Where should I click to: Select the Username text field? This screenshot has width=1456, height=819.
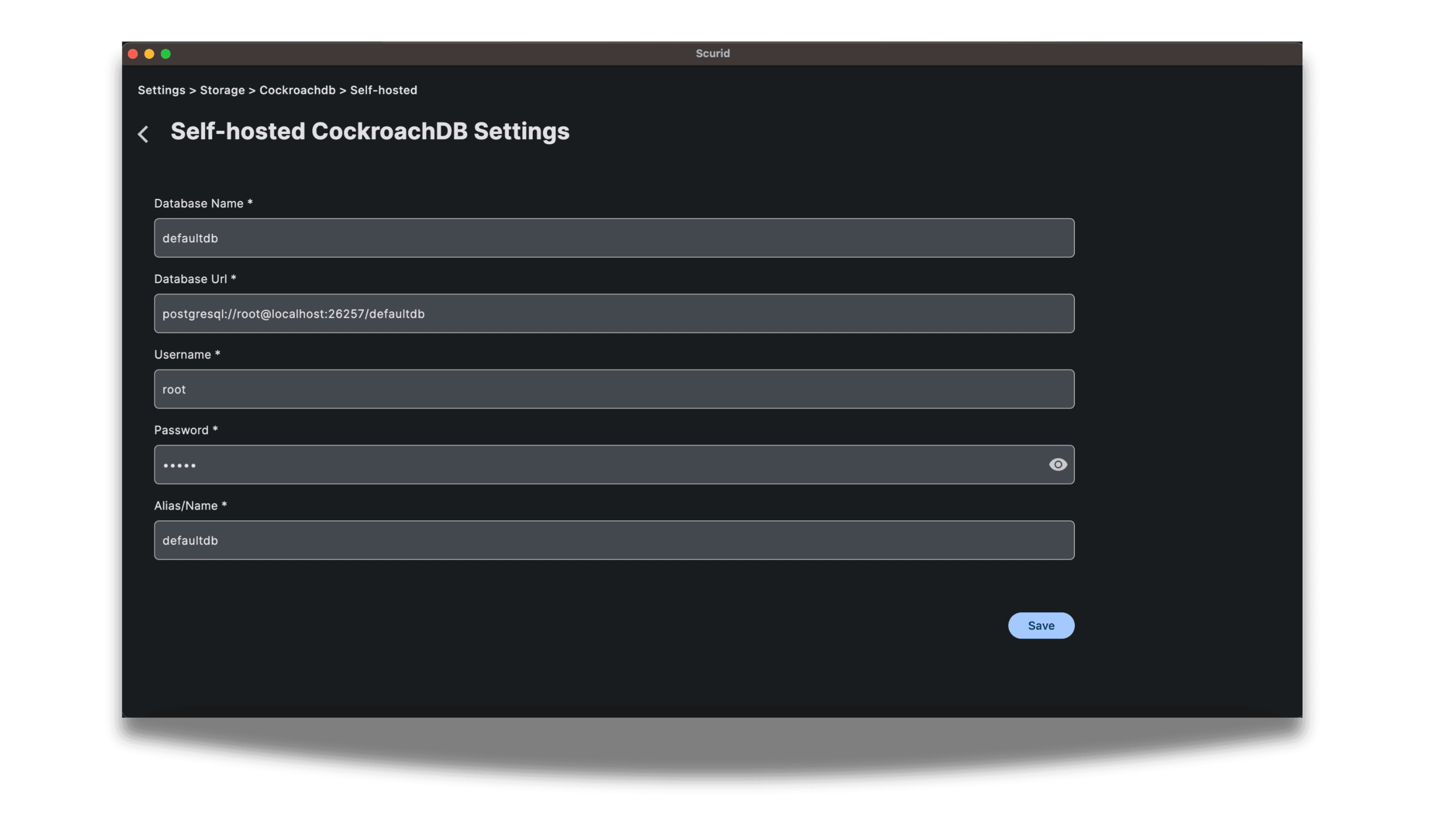pos(614,389)
